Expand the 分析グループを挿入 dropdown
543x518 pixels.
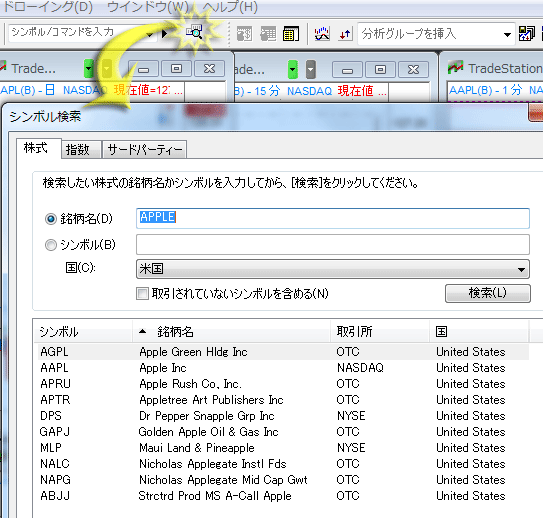[507, 34]
